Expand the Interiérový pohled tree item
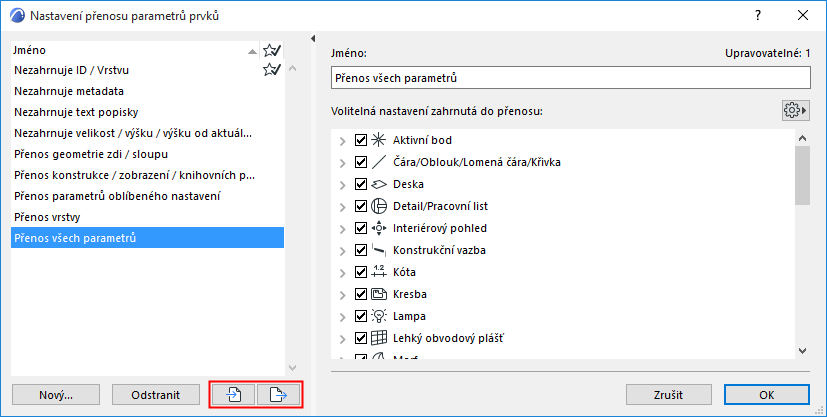Image resolution: width=827 pixels, height=417 pixels. click(343, 228)
